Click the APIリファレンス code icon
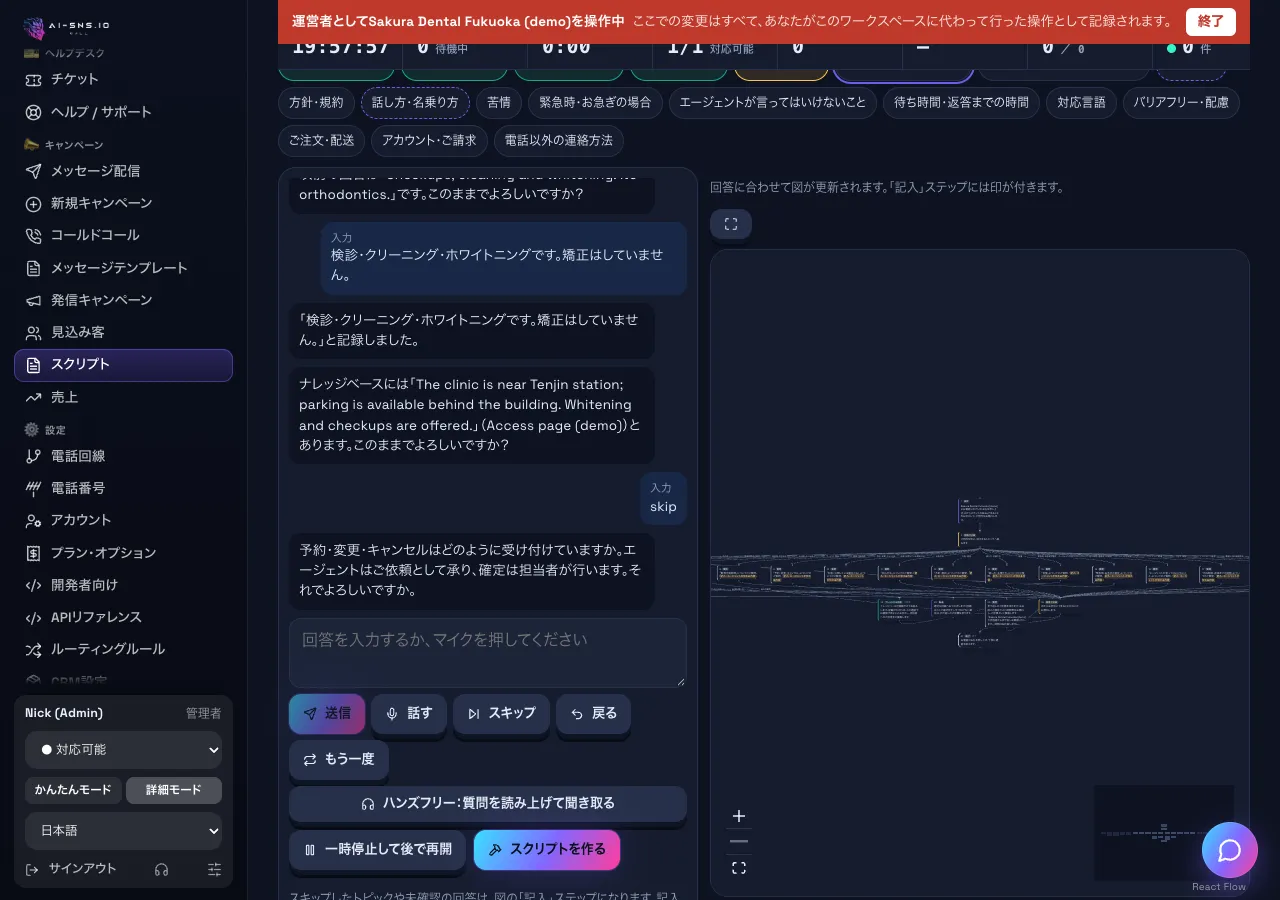Viewport: 1280px width, 900px height. [x=33, y=617]
